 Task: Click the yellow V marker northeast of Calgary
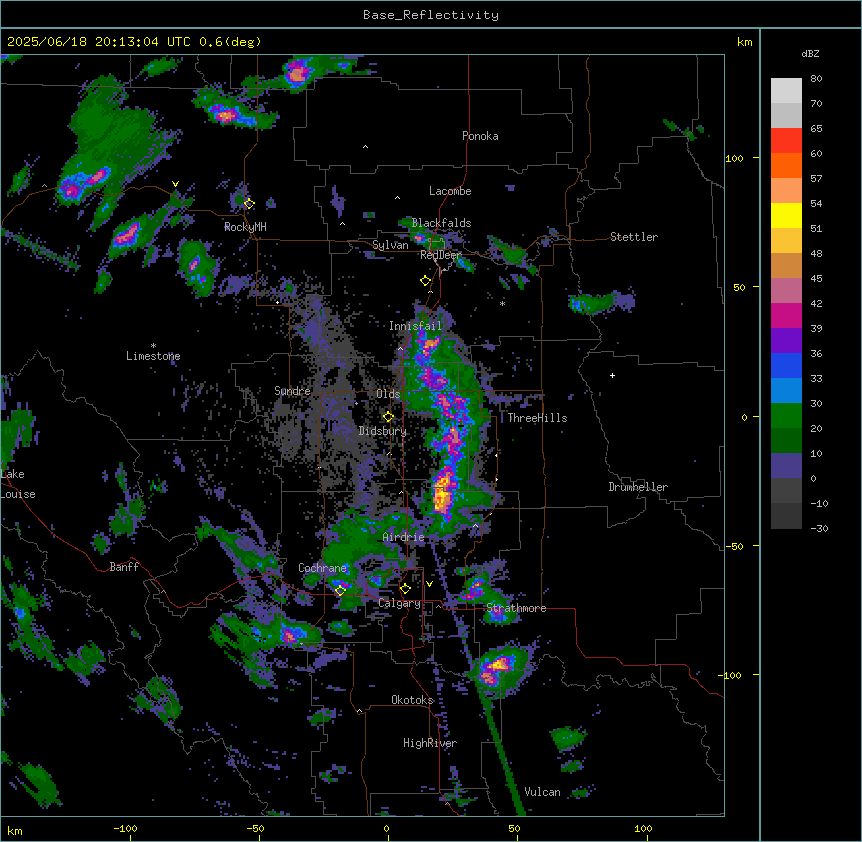click(x=429, y=584)
